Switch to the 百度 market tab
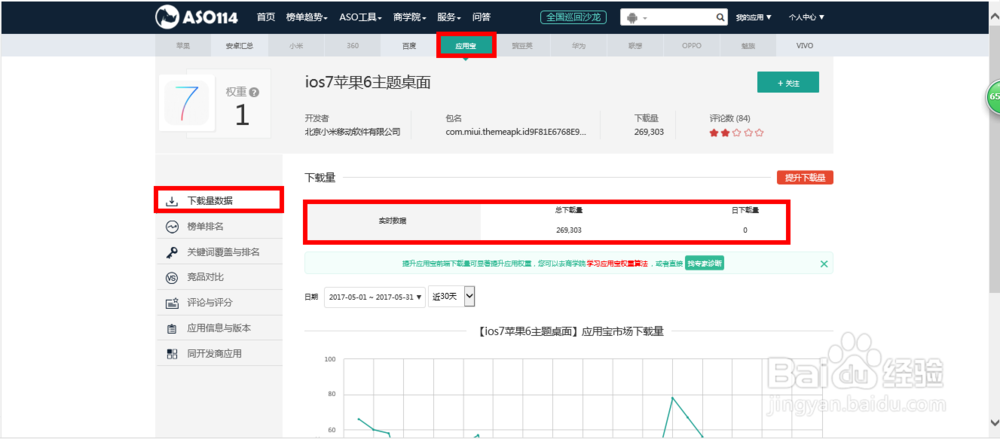This screenshot has height=439, width=1000. (409, 46)
